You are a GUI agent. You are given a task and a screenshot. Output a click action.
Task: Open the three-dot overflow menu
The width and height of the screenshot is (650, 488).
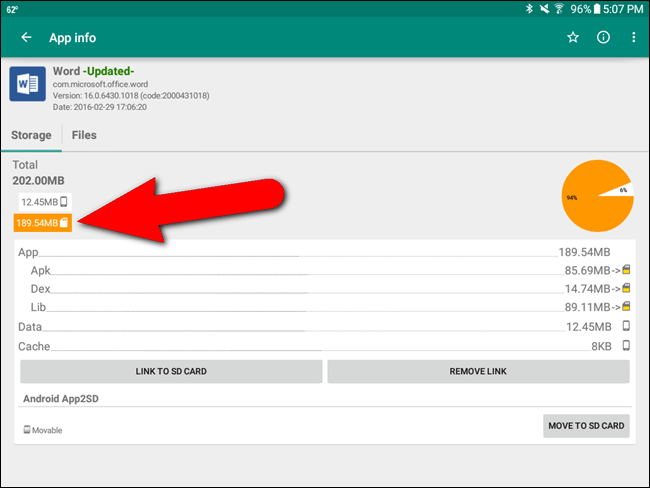pyautogui.click(x=633, y=37)
